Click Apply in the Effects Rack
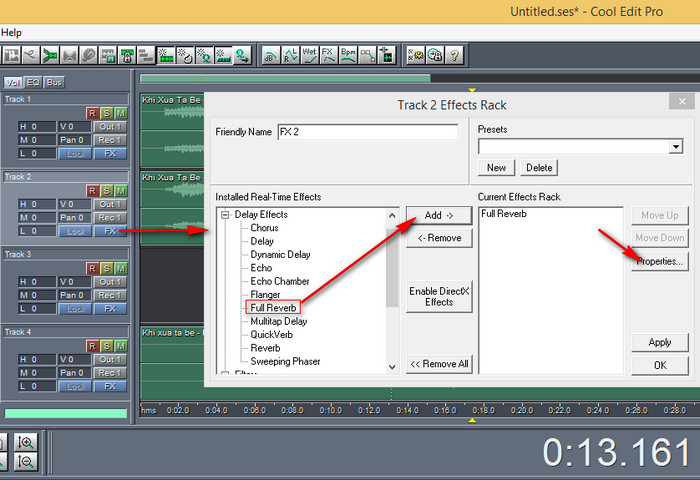The width and height of the screenshot is (700, 480). (660, 342)
